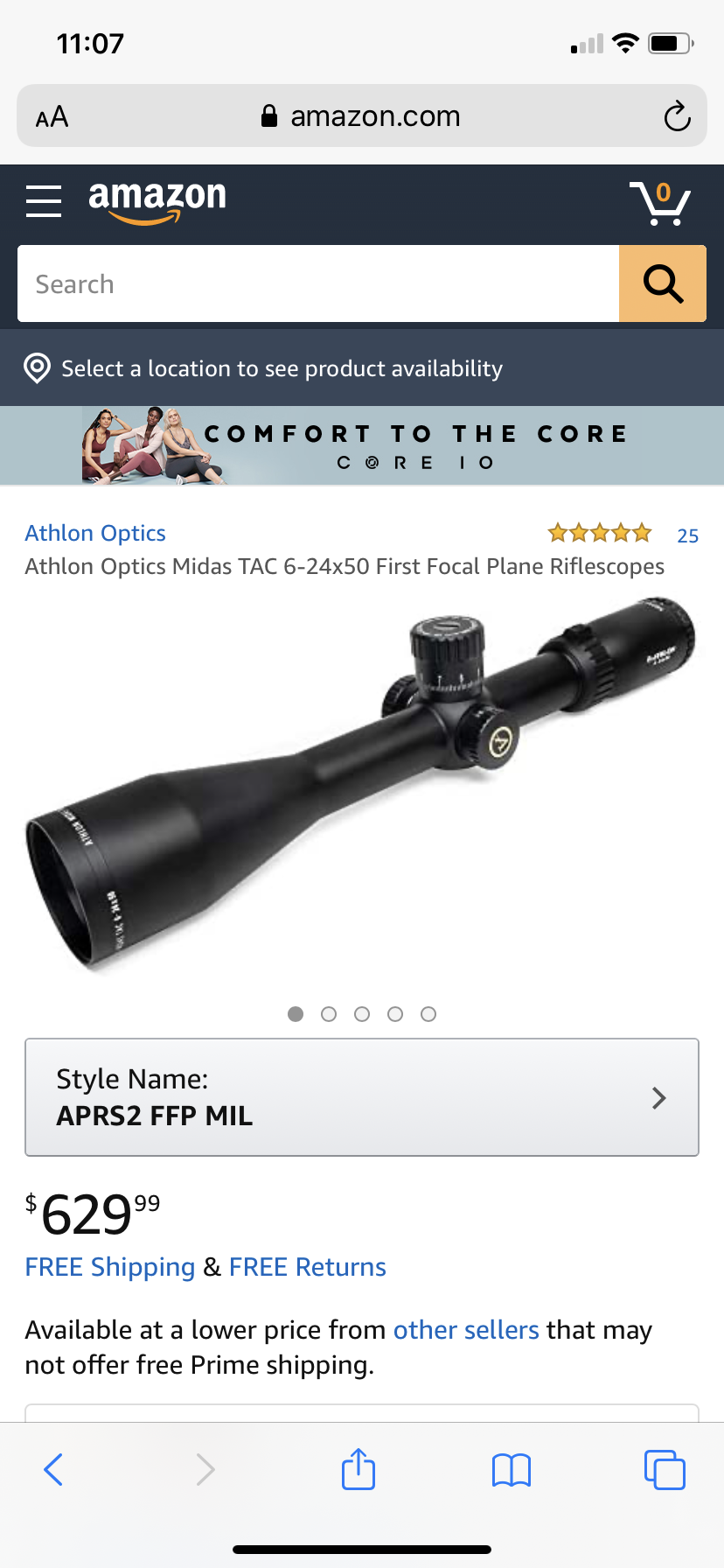This screenshot has width=724, height=1568.
Task: Open the 25 customer reviews
Action: [687, 535]
